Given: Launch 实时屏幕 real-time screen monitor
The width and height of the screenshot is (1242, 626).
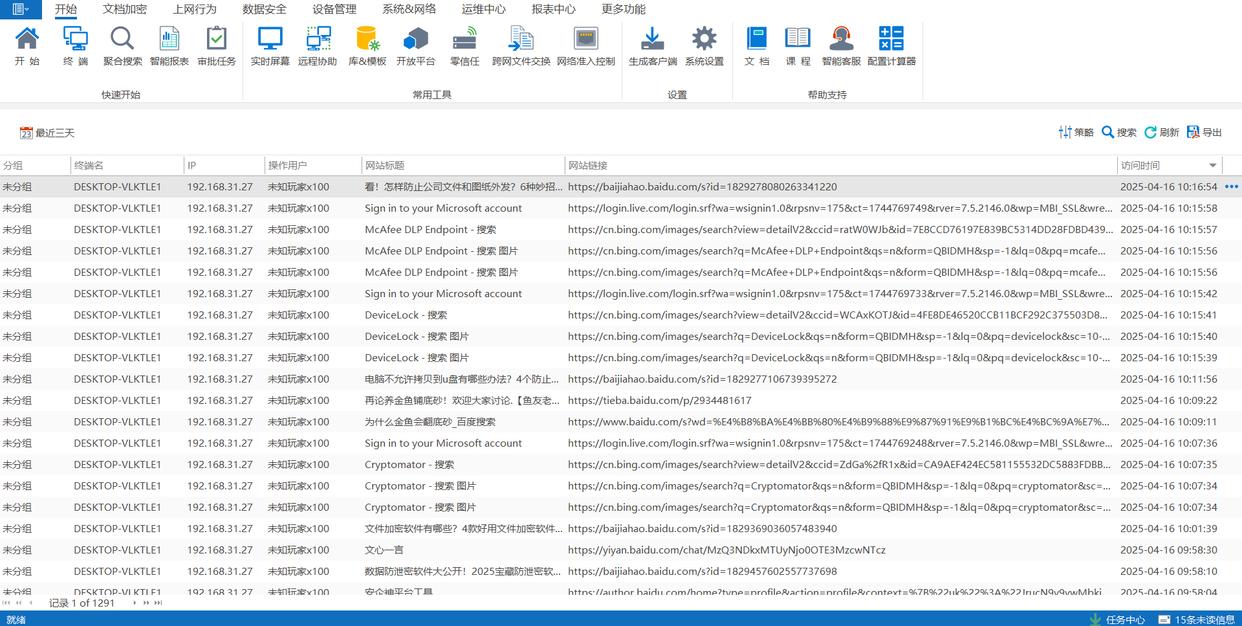Looking at the screenshot, I should pos(270,46).
